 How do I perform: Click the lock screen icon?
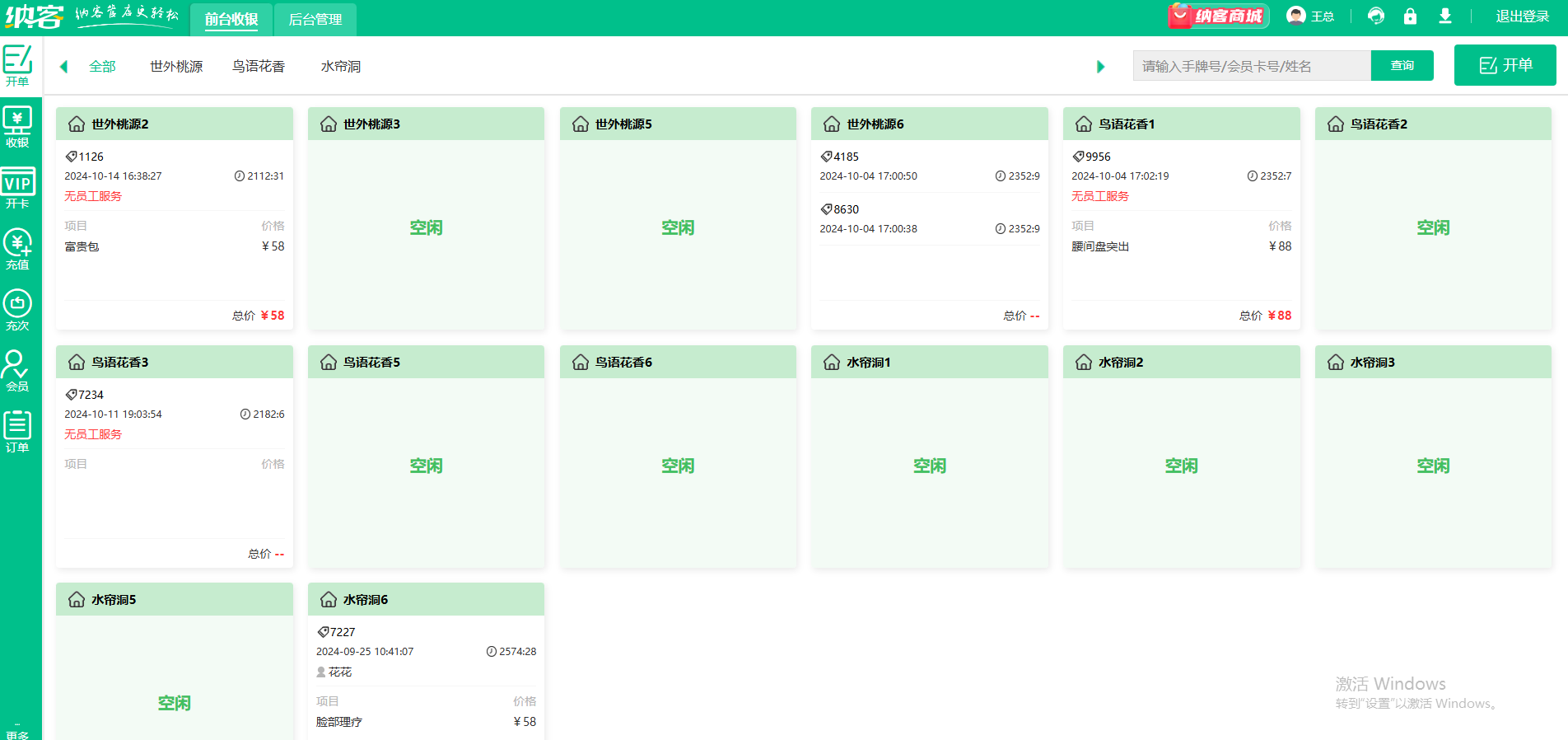pyautogui.click(x=1410, y=16)
